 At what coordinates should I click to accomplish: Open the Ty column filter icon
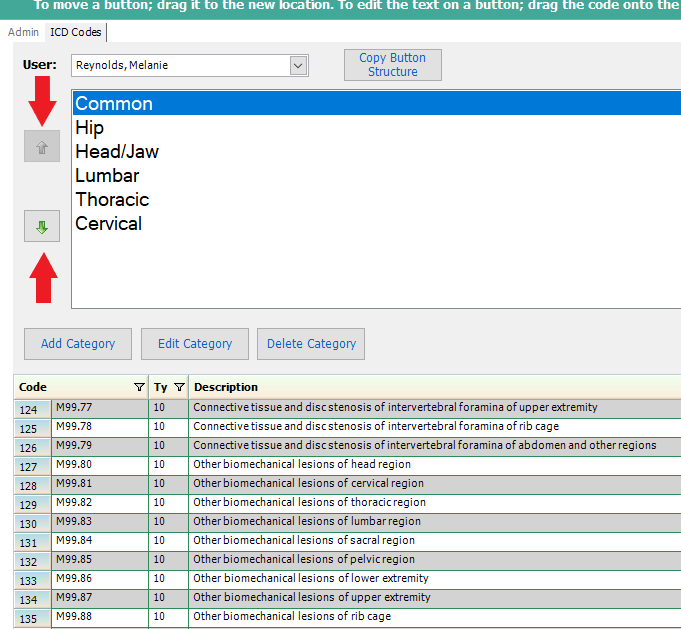tap(179, 387)
